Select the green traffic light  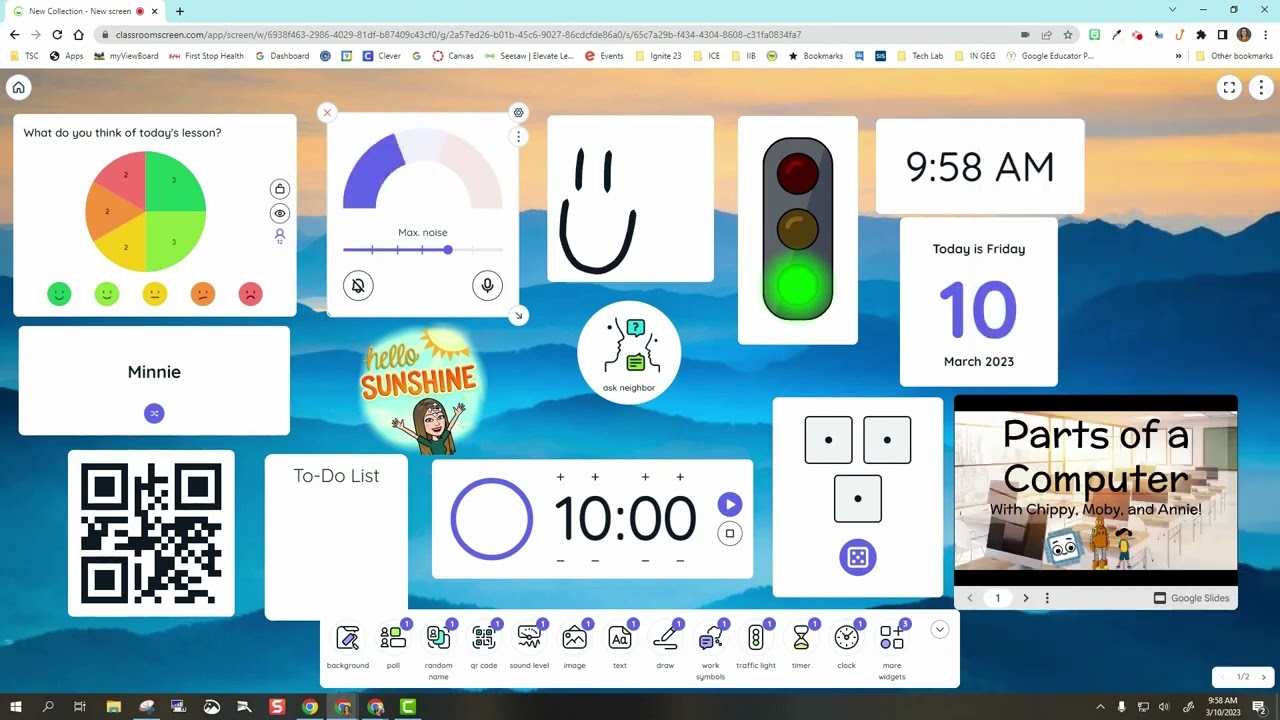pos(797,286)
